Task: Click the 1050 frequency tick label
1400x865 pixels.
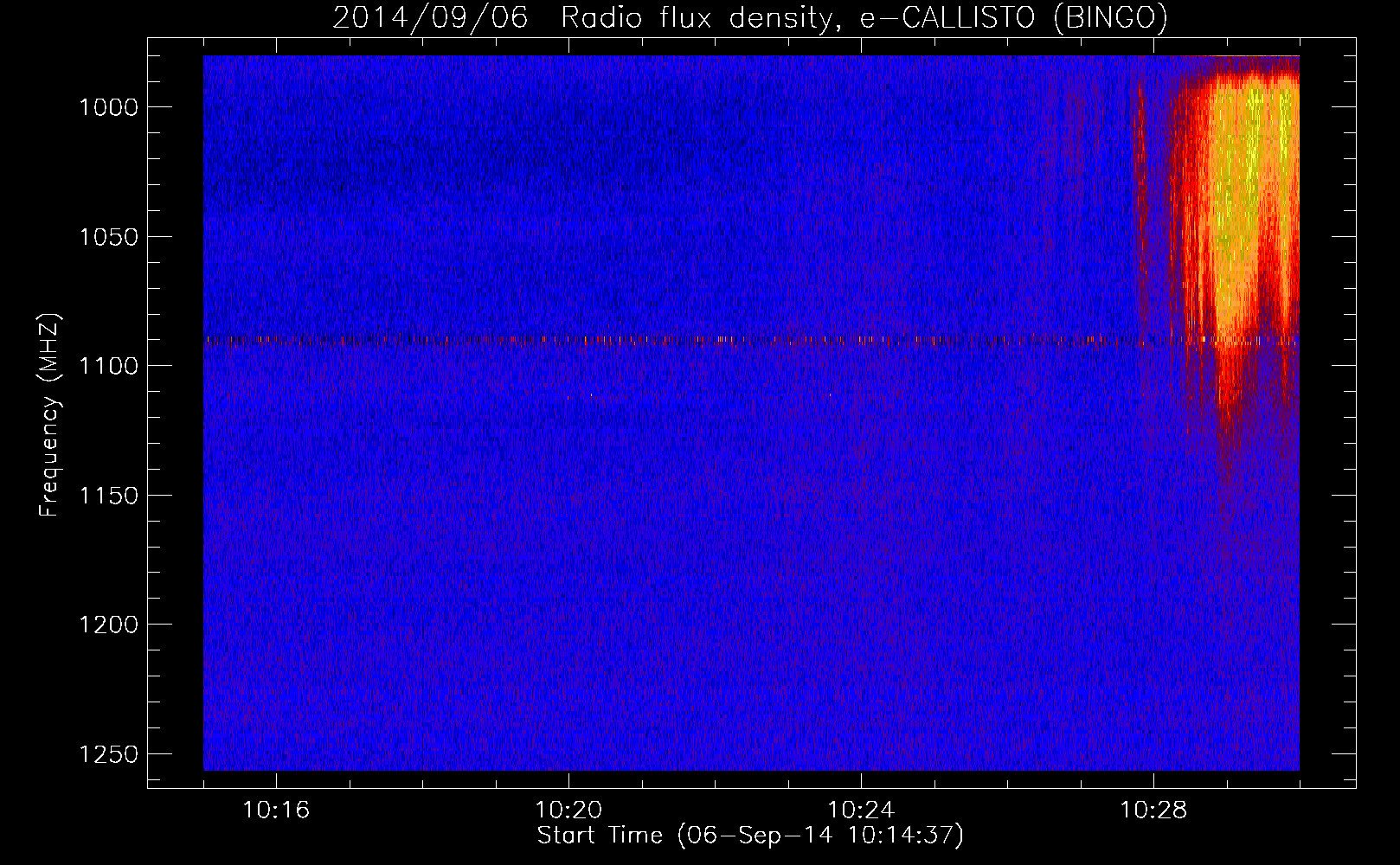Action: pos(109,237)
